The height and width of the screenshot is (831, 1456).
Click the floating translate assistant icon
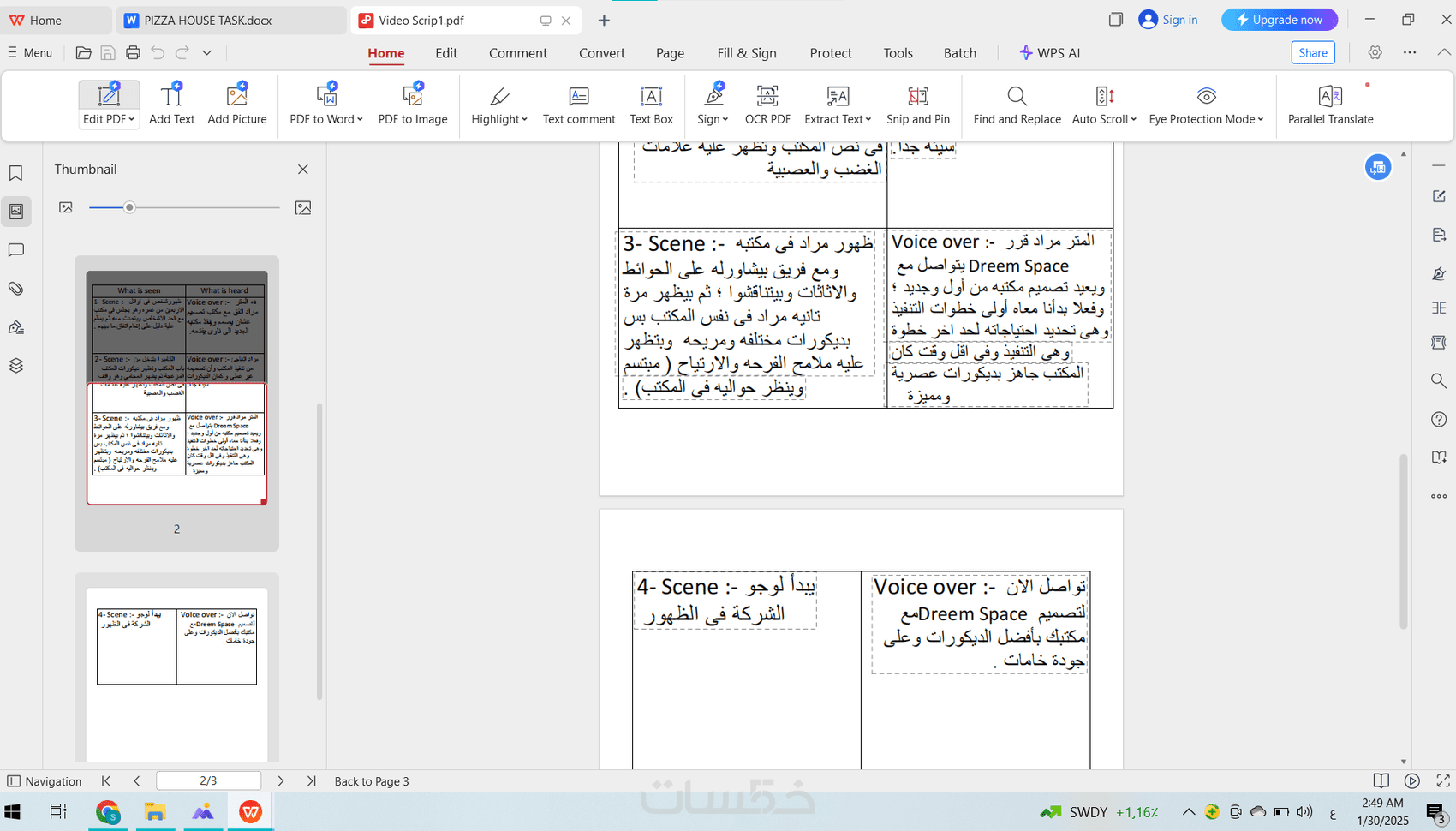(1378, 168)
